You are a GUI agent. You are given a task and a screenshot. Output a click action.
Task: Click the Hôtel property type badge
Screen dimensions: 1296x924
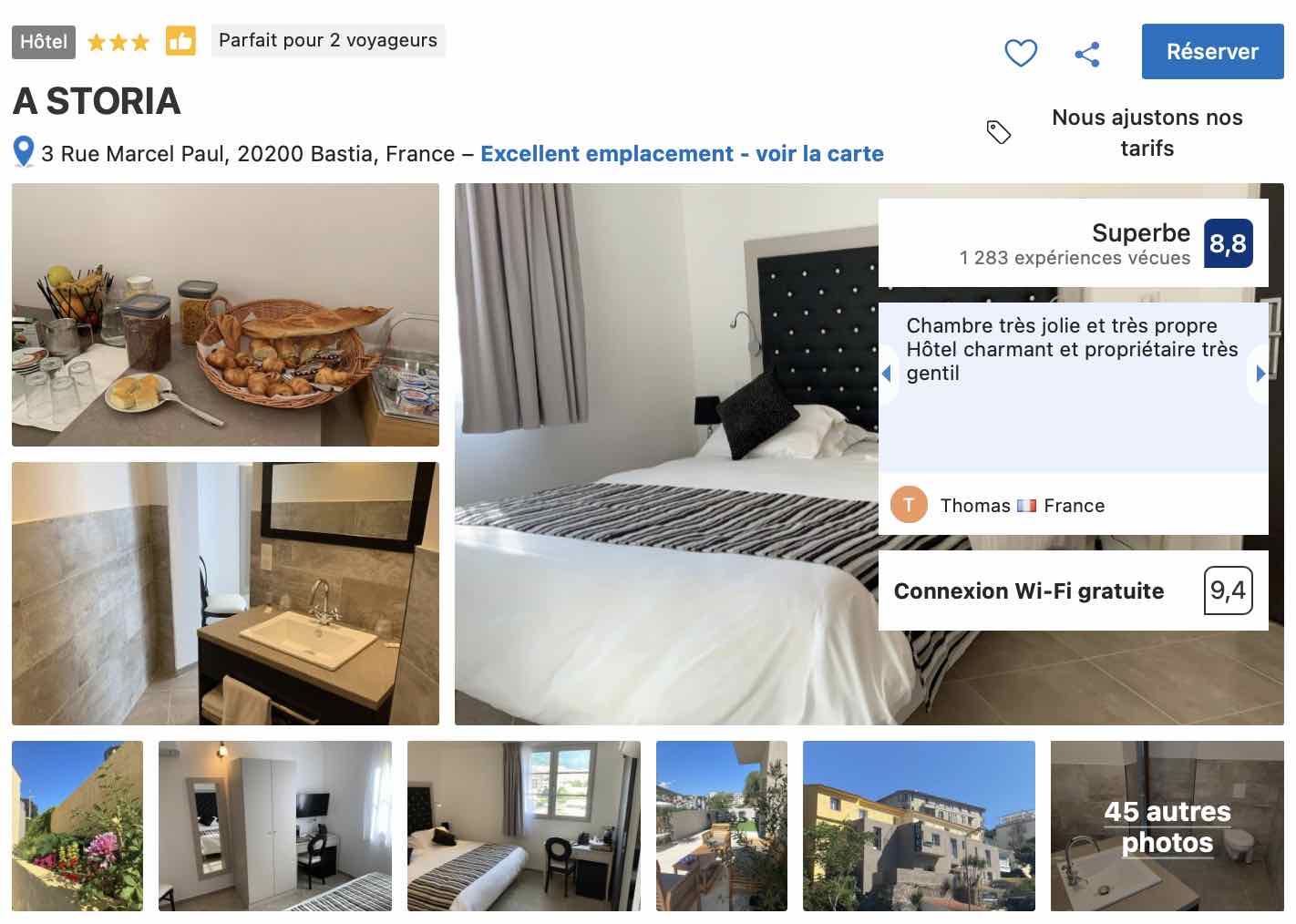coord(44,42)
